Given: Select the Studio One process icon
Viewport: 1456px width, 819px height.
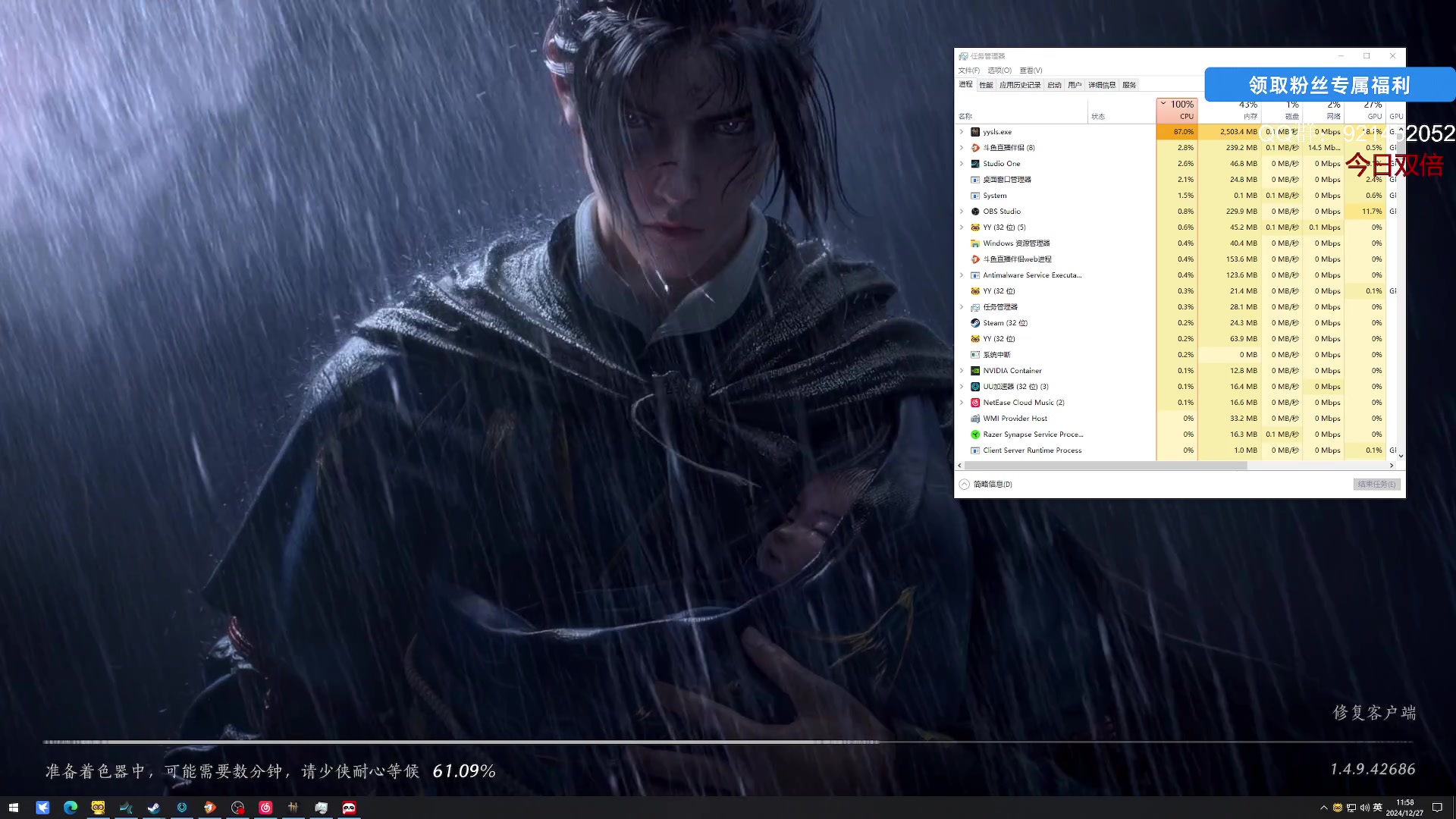Looking at the screenshot, I should tap(975, 164).
